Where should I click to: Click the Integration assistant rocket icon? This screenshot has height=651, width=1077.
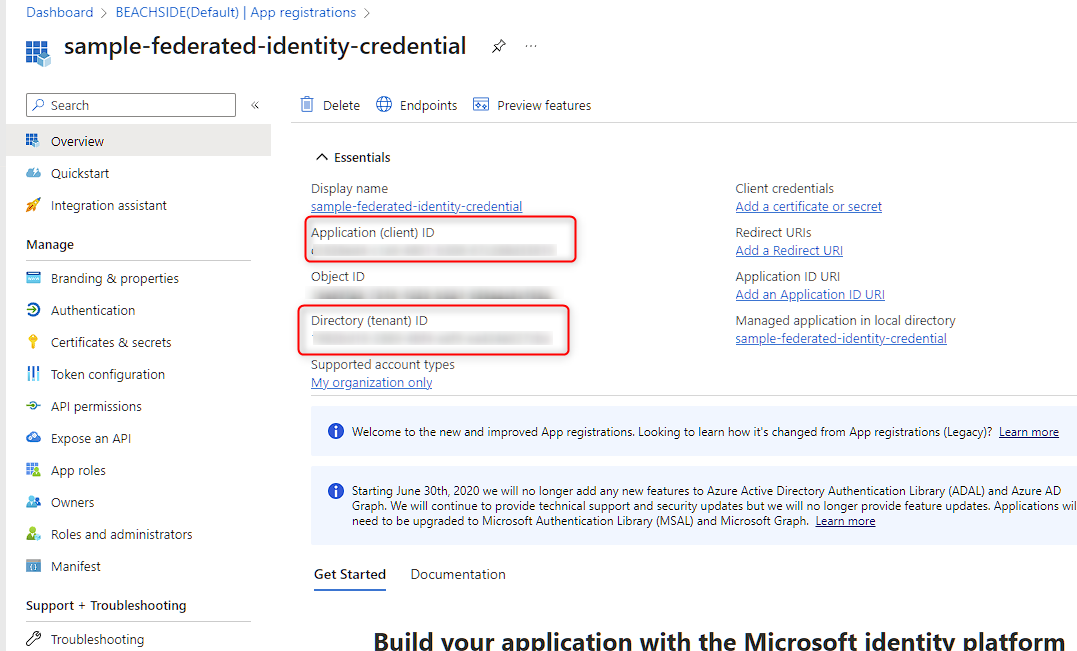(33, 205)
